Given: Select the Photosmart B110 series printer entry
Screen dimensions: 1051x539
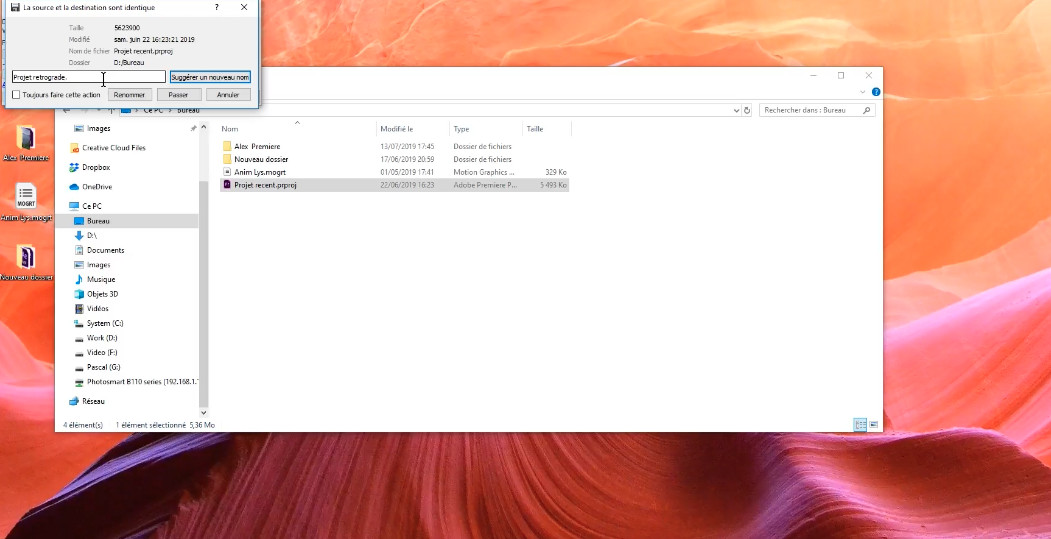Looking at the screenshot, I should click(136, 381).
